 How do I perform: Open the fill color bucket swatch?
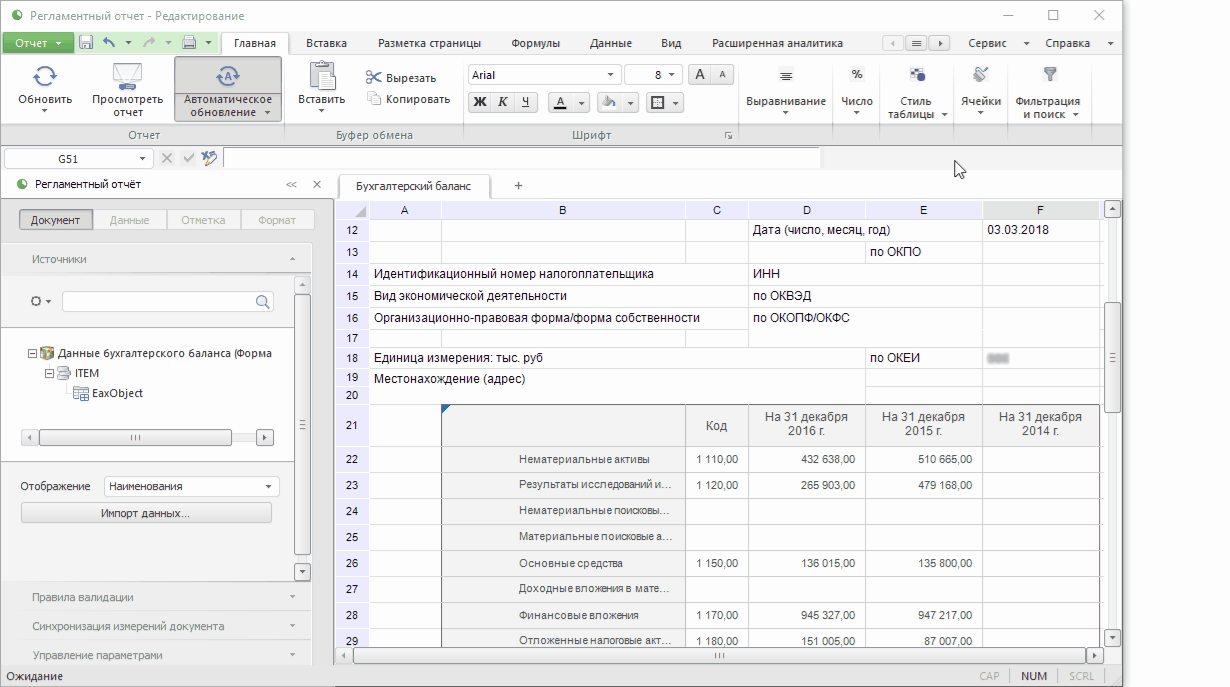click(607, 102)
